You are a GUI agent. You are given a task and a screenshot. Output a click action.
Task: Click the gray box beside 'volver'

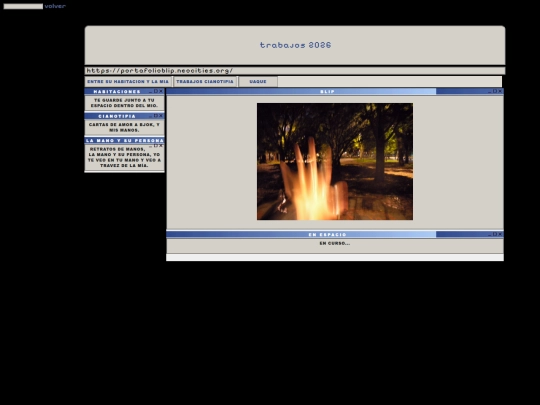pos(23,6)
